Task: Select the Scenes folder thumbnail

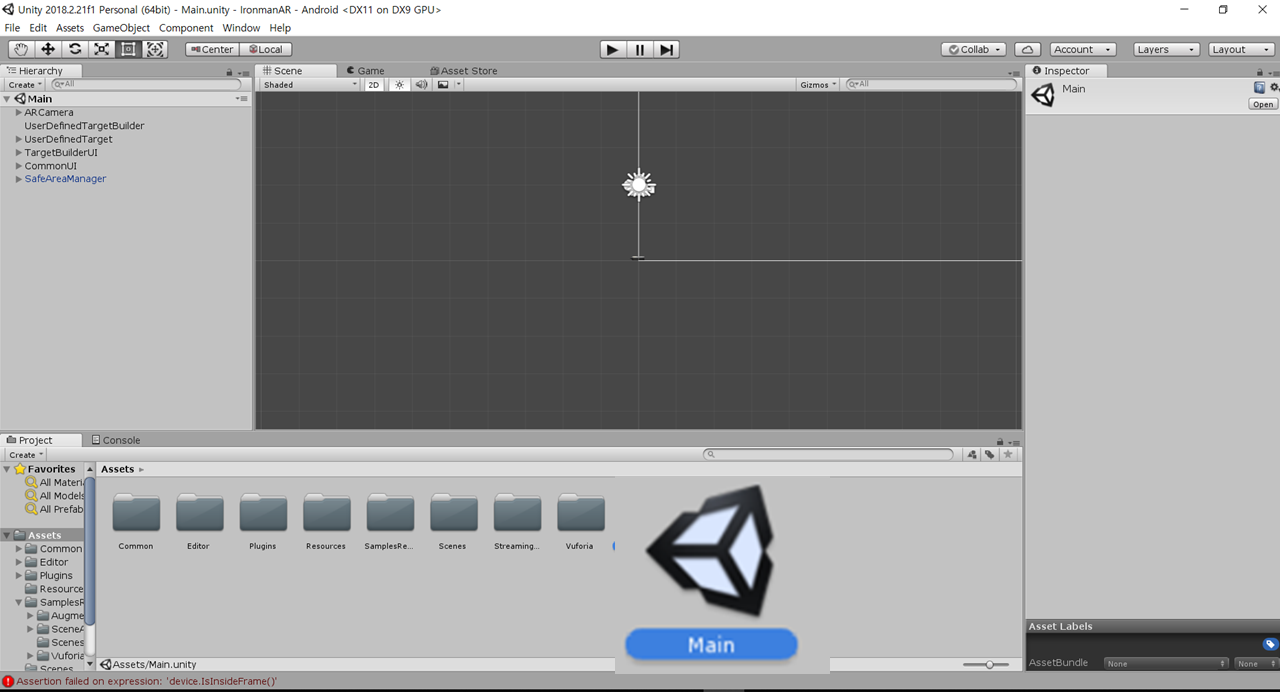Action: 454,512
